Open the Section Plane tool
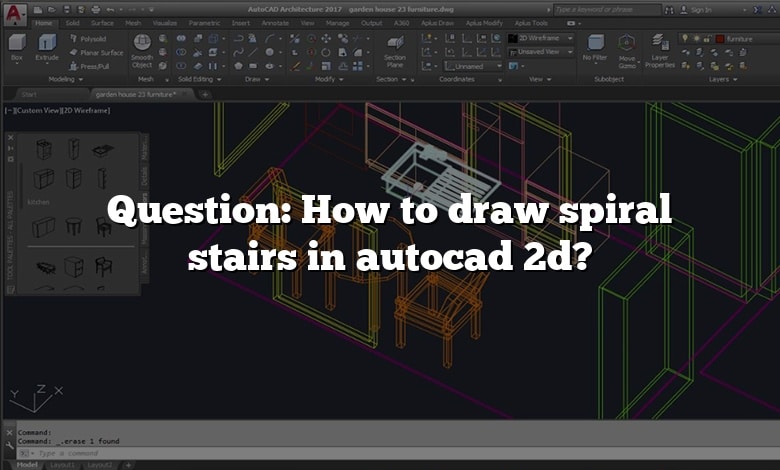 click(395, 47)
